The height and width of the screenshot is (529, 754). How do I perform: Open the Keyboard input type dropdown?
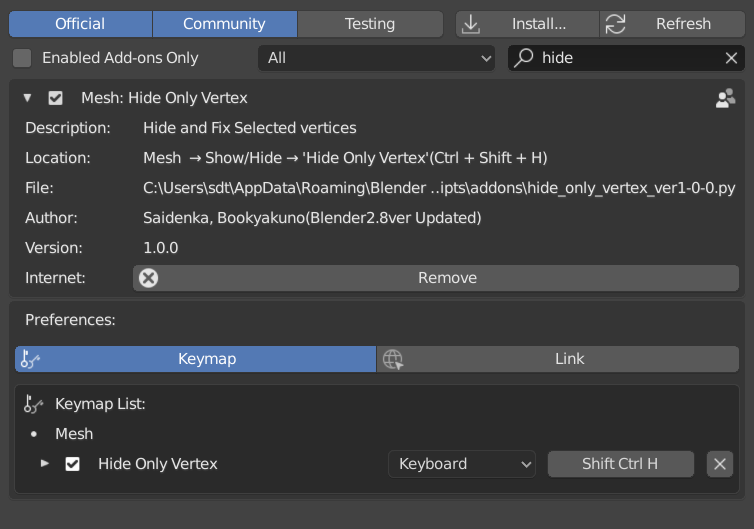(x=462, y=464)
